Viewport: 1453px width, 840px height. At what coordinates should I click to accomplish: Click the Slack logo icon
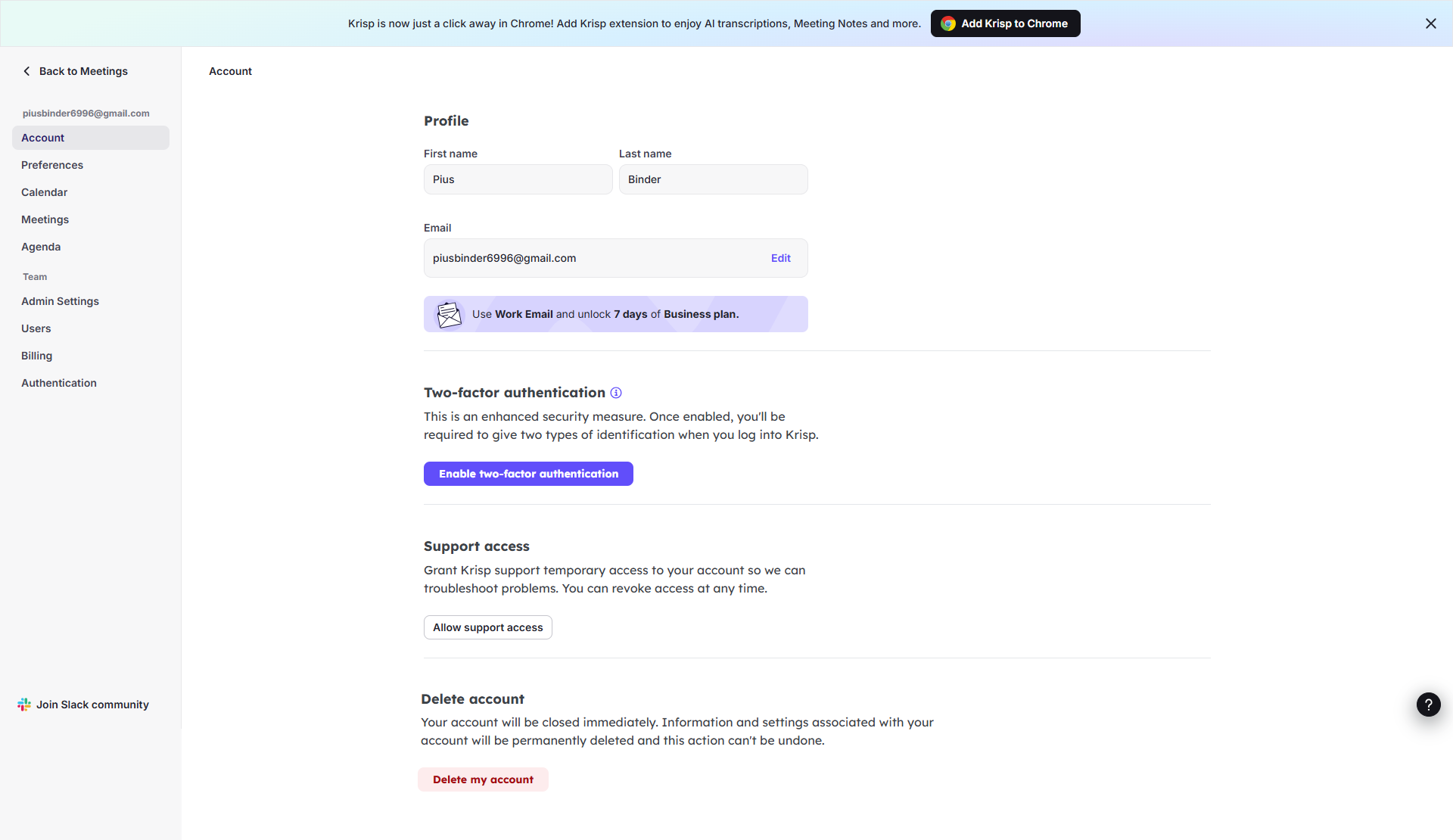24,705
